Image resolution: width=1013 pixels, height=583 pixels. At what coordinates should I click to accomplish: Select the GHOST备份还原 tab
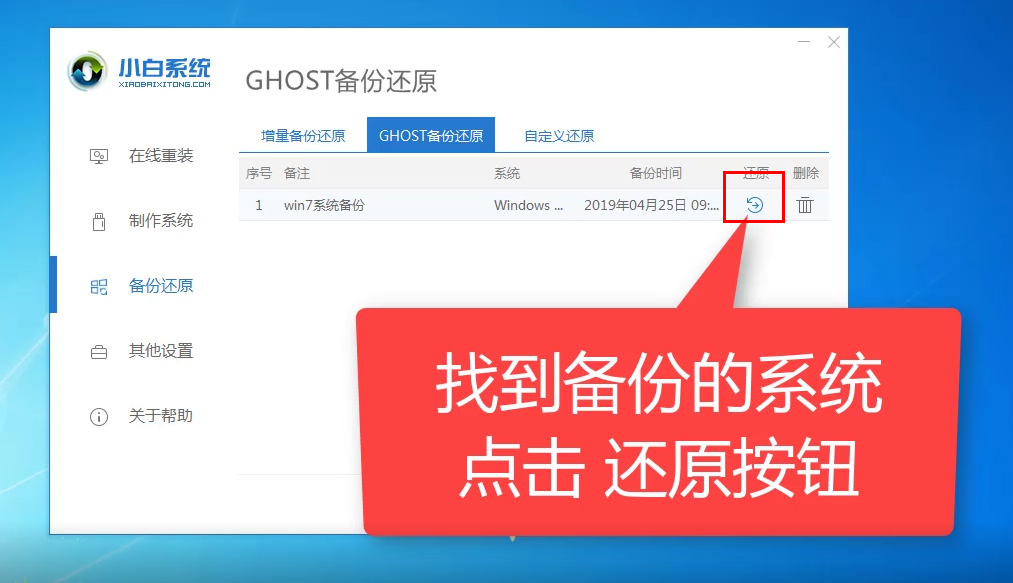pyautogui.click(x=431, y=135)
